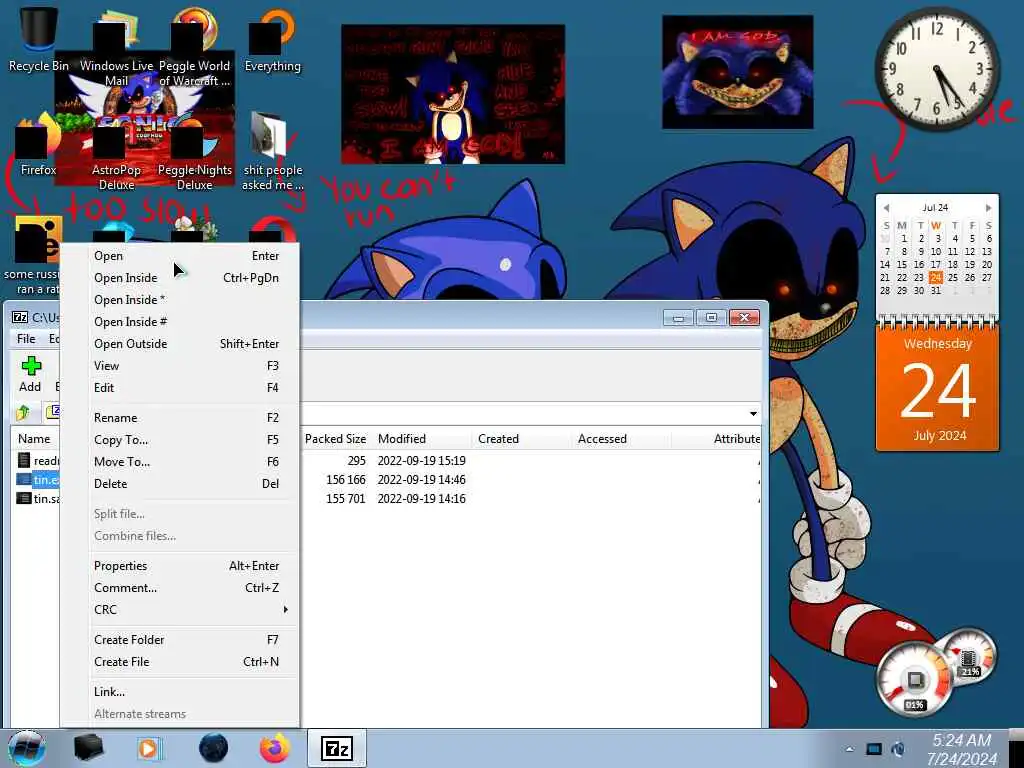Viewport: 1024px width, 768px height.
Task: Select date 31 in calendar gadget
Action: click(936, 291)
